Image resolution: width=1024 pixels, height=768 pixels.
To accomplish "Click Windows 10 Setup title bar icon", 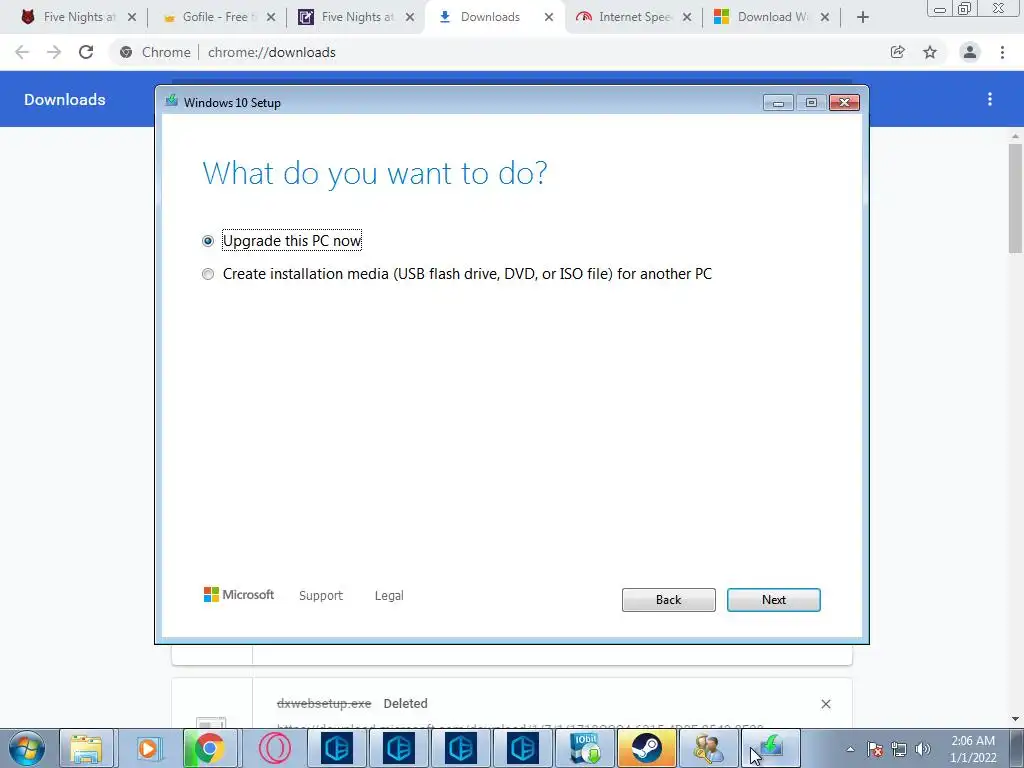I will point(172,101).
